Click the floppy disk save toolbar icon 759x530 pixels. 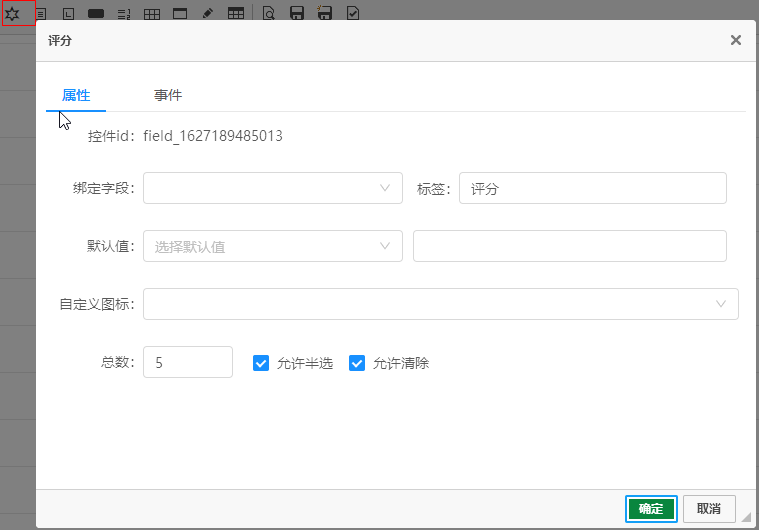tap(297, 13)
